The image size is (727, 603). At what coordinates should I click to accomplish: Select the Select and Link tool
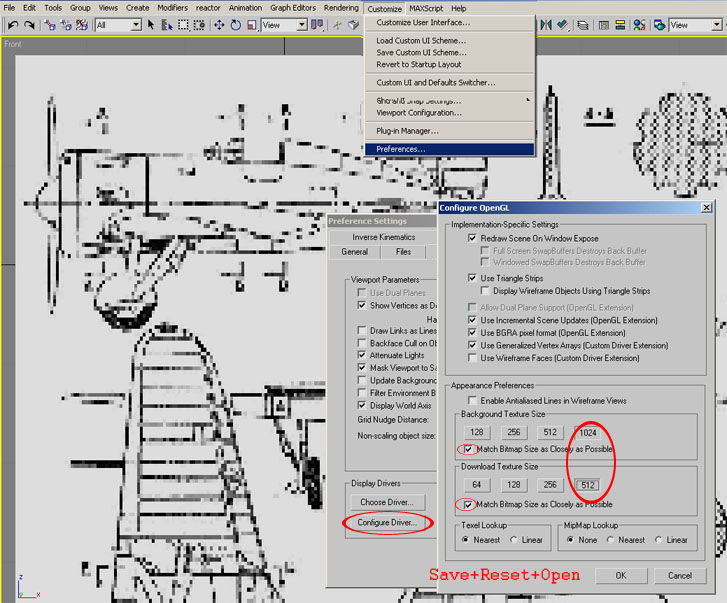click(49, 25)
